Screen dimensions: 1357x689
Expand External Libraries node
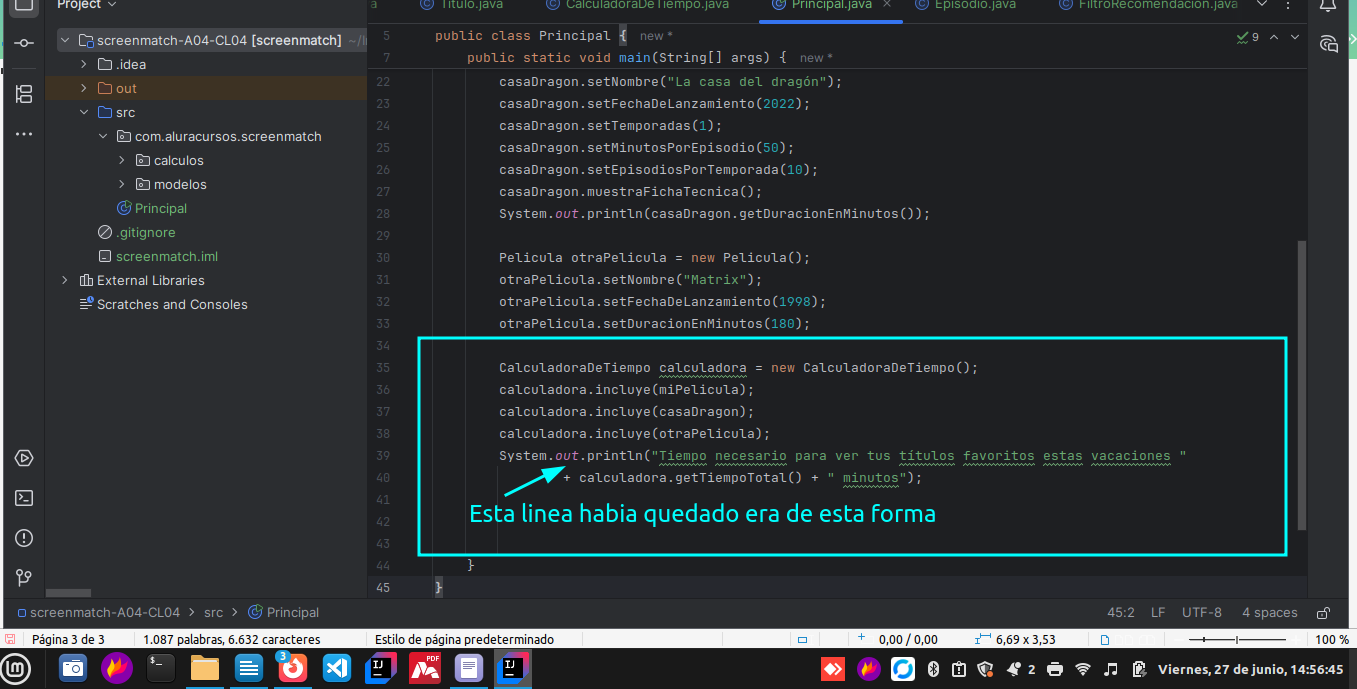pos(65,280)
